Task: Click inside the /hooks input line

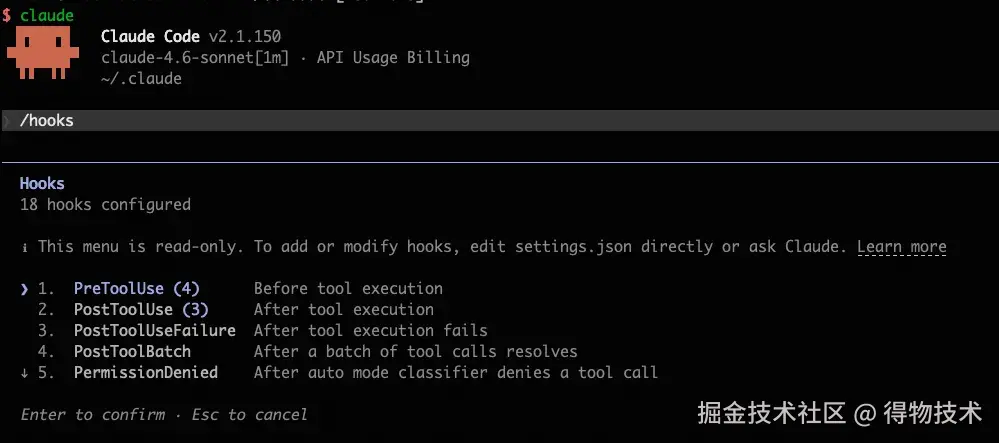Action: (500, 120)
